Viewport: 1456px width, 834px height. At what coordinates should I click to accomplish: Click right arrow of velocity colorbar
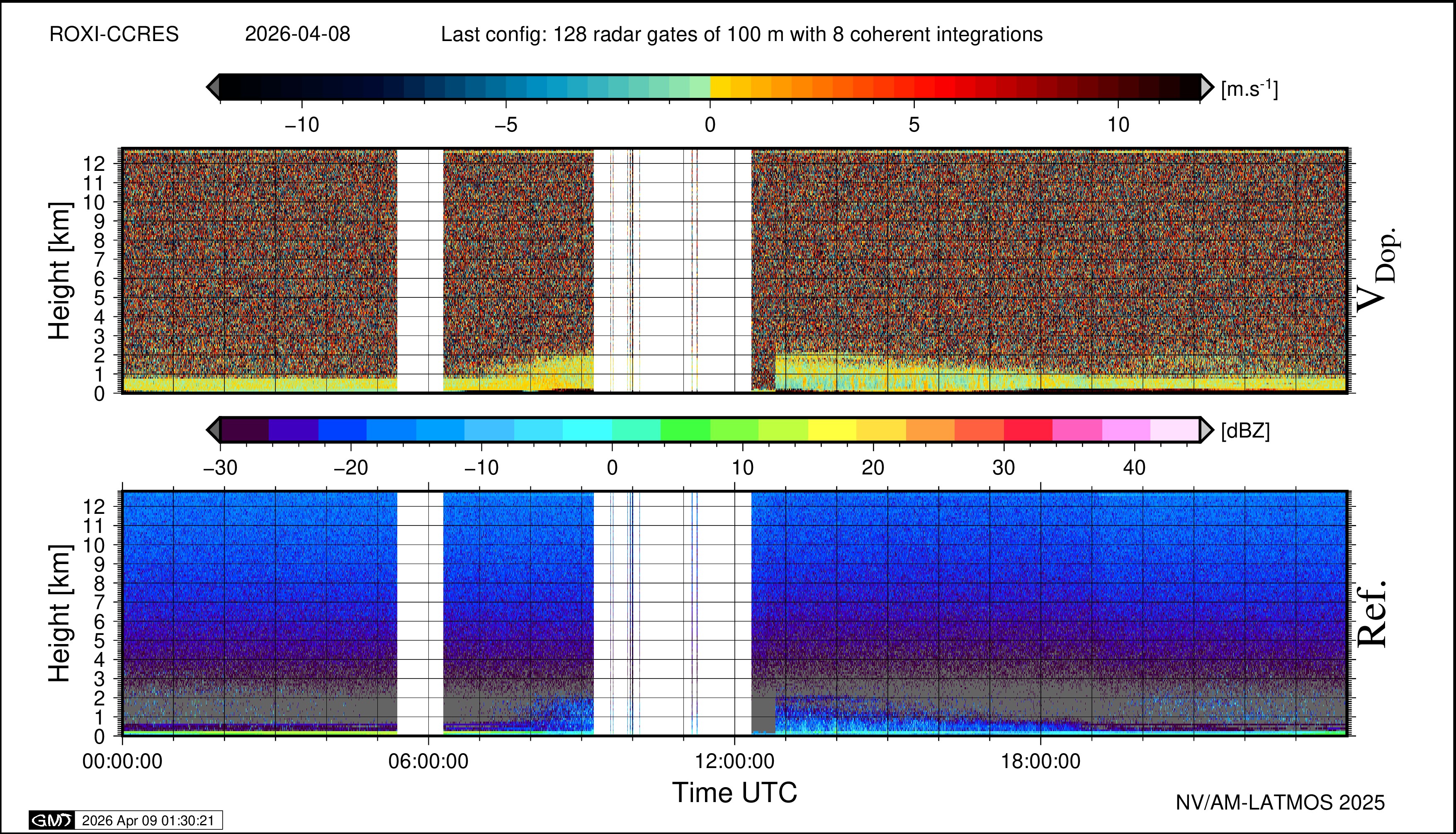point(1207,87)
